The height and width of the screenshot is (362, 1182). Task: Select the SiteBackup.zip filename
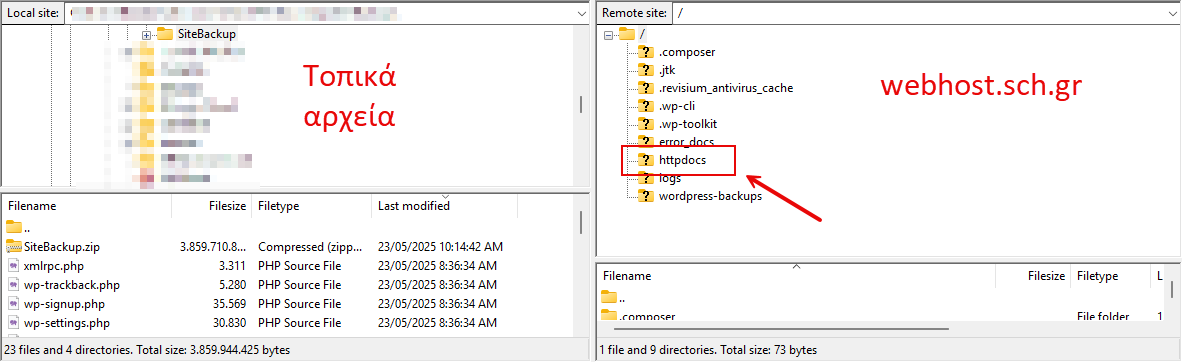[62, 247]
